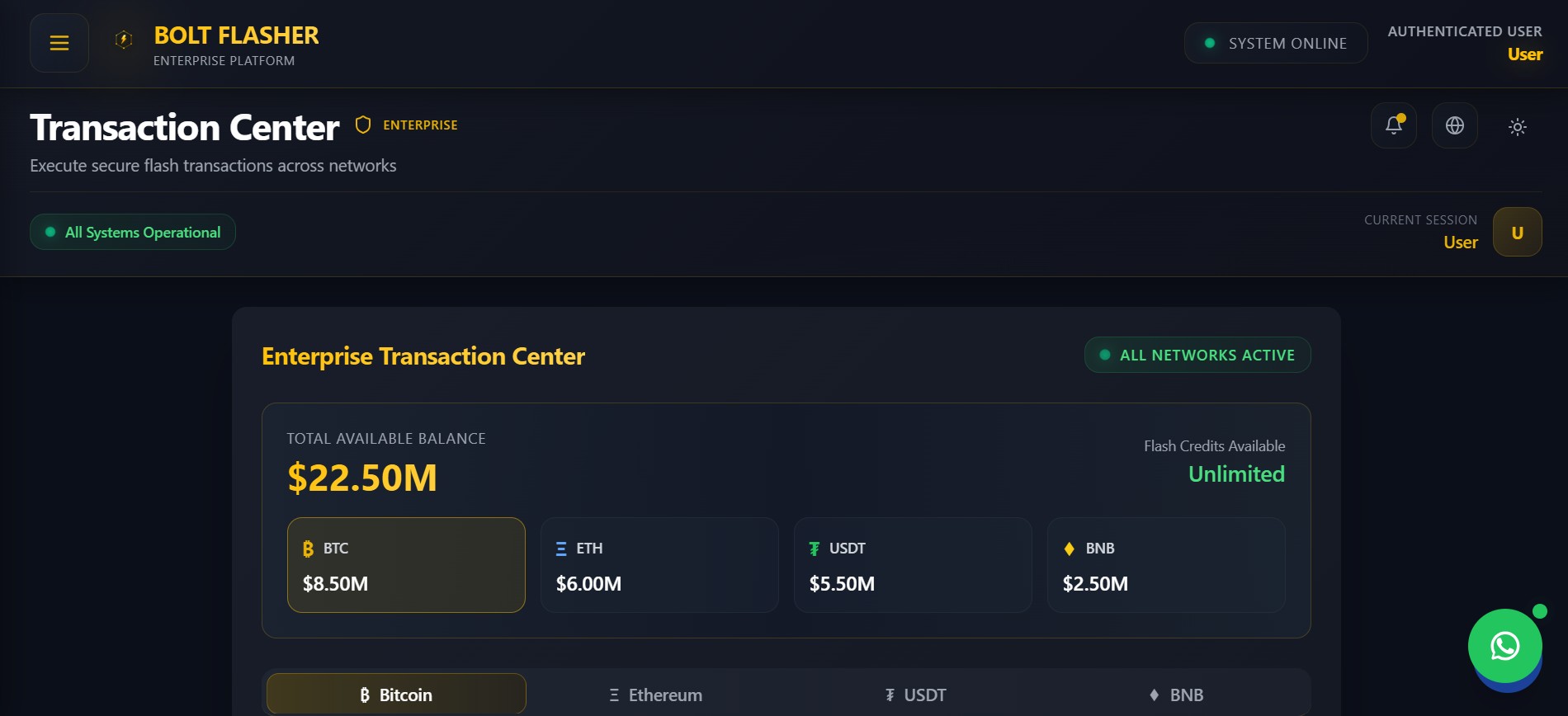Toggle light mode with the sun icon
This screenshot has height=716, width=1568.
pos(1517,126)
